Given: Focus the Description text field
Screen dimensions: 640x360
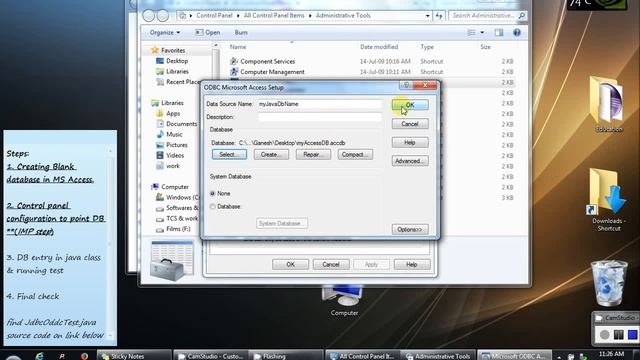Looking at the screenshot, I should click(x=320, y=117).
